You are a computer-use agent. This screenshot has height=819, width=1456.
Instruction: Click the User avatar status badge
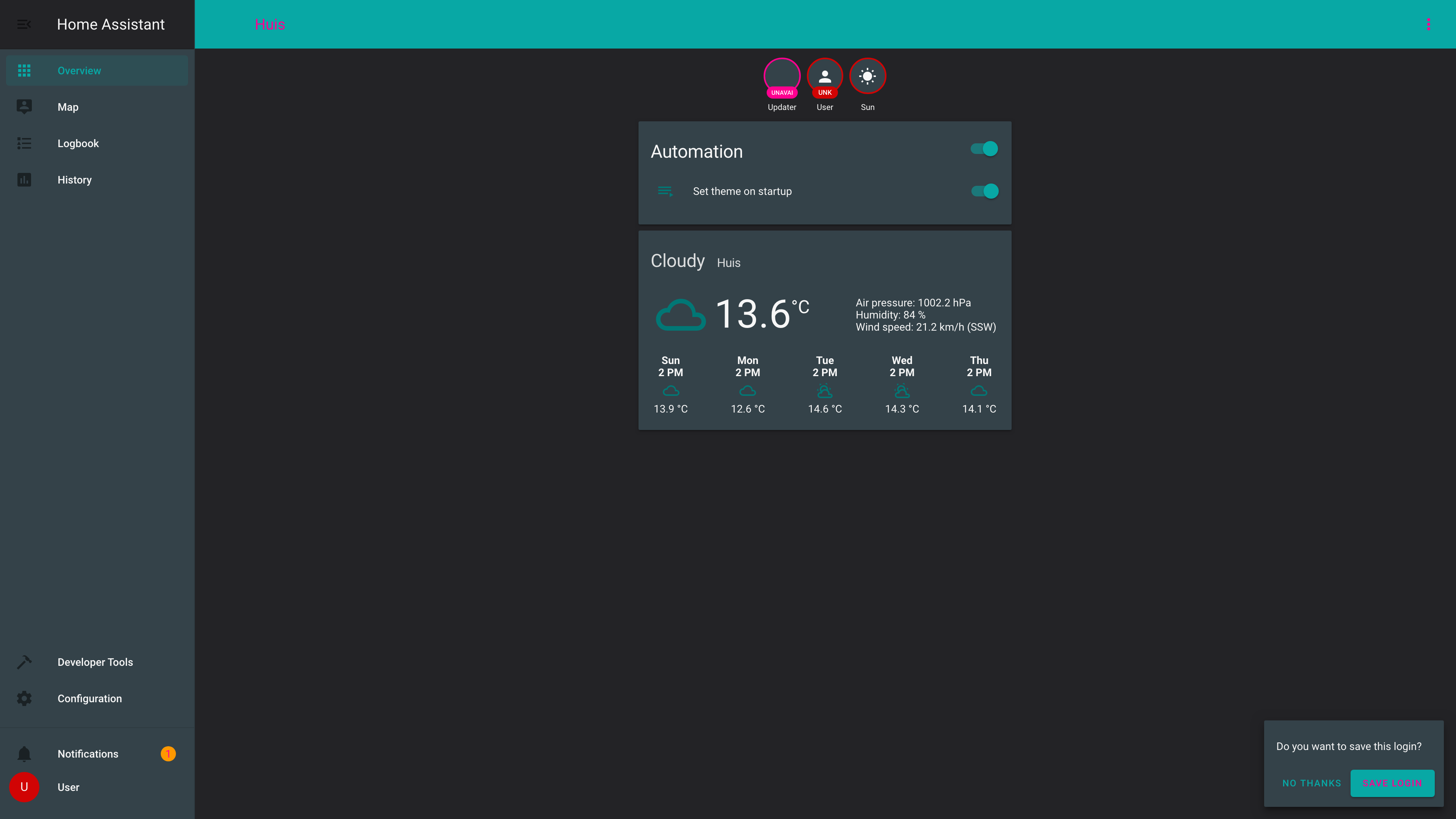pos(825,92)
